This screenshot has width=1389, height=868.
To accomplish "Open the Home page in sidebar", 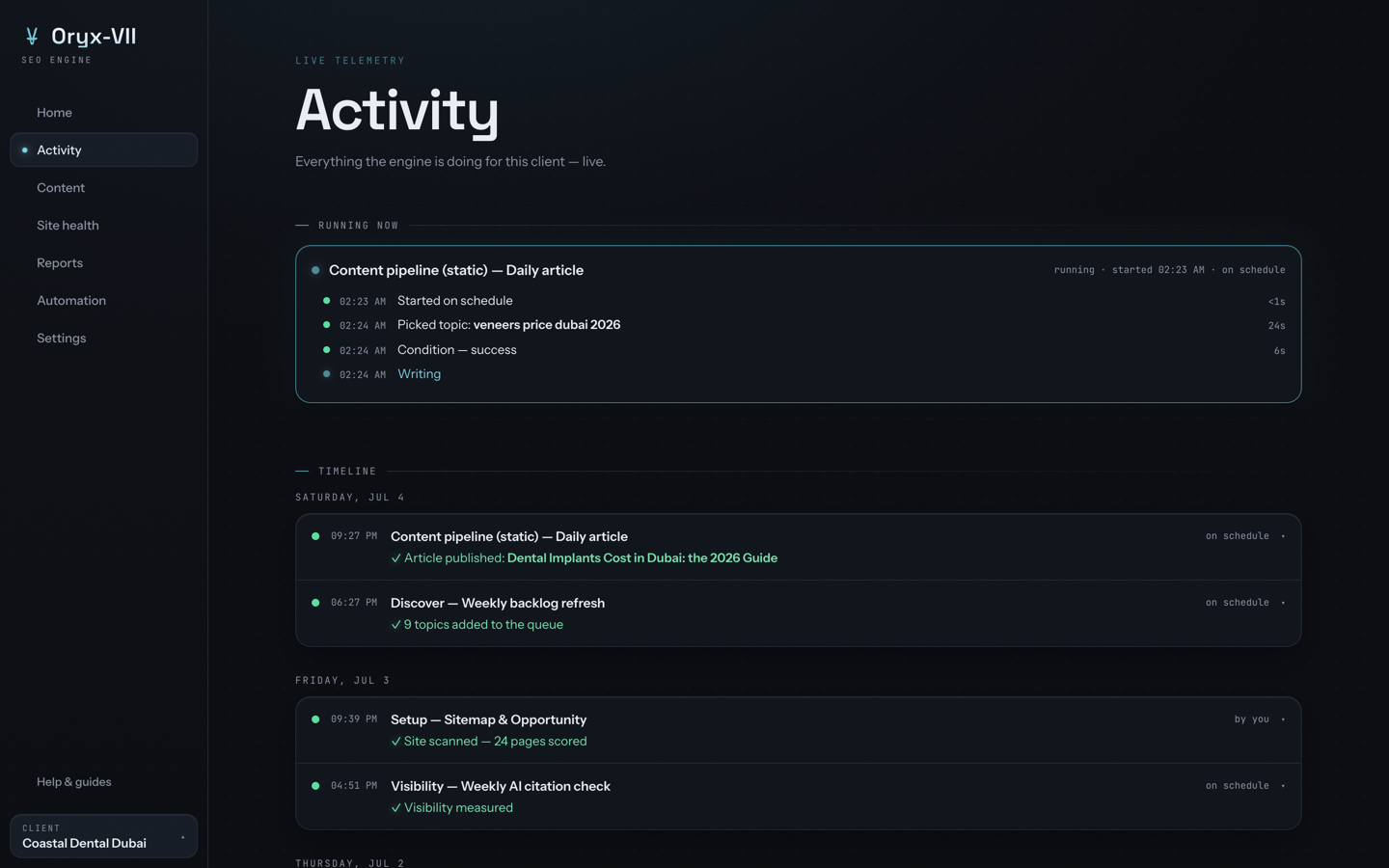I will coord(103,113).
